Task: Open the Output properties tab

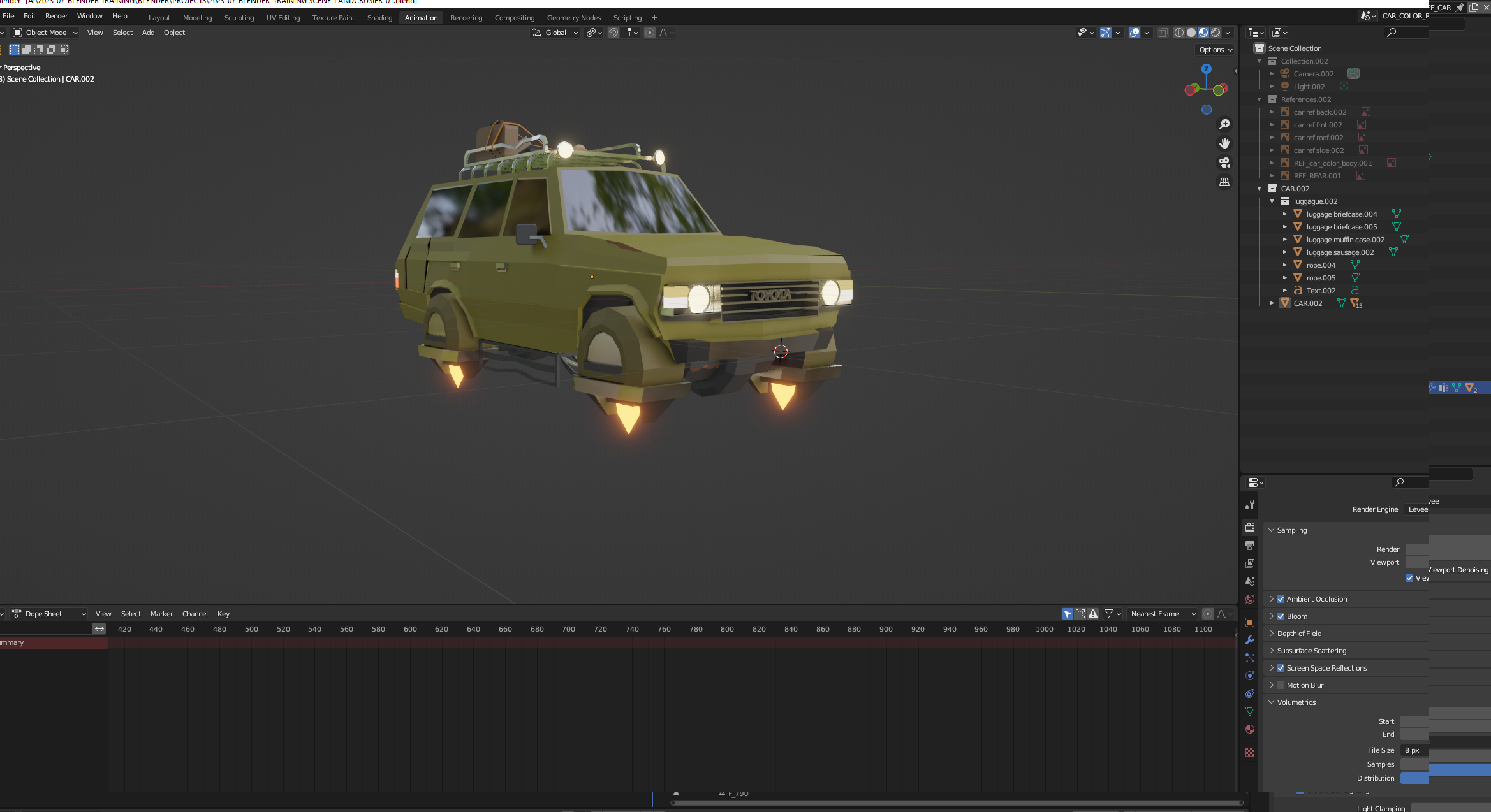Action: [x=1250, y=546]
